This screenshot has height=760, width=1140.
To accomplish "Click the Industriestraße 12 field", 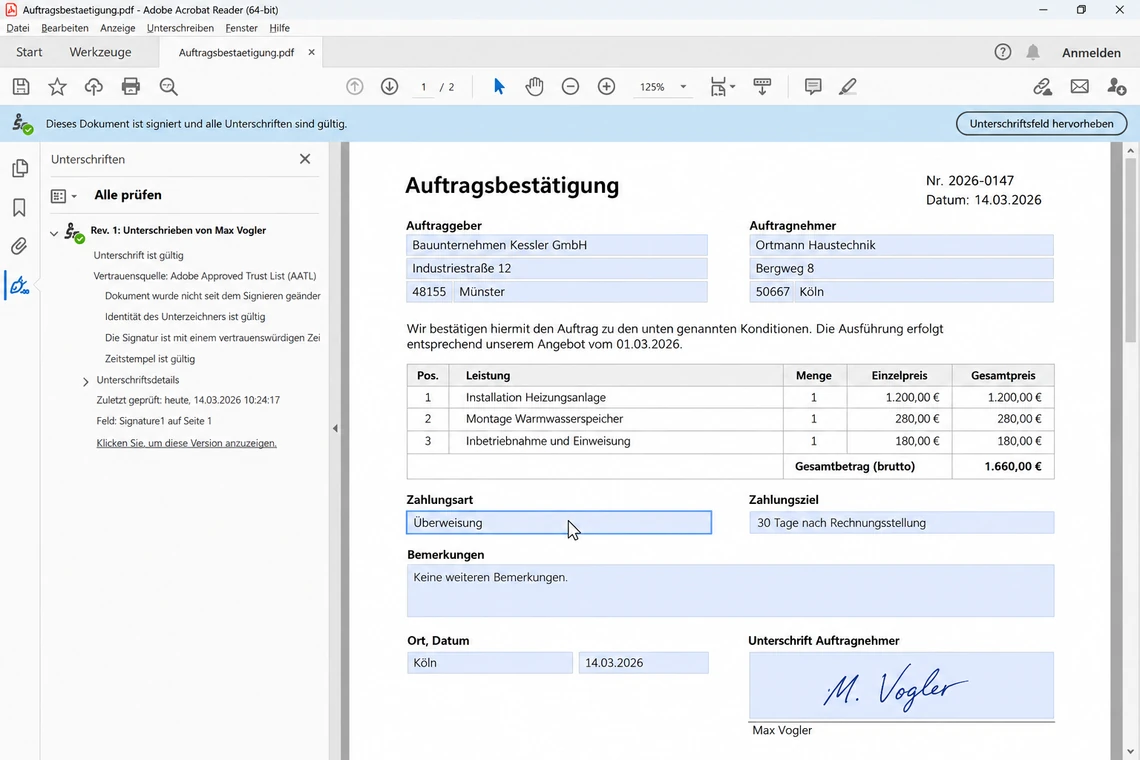I will 557,268.
